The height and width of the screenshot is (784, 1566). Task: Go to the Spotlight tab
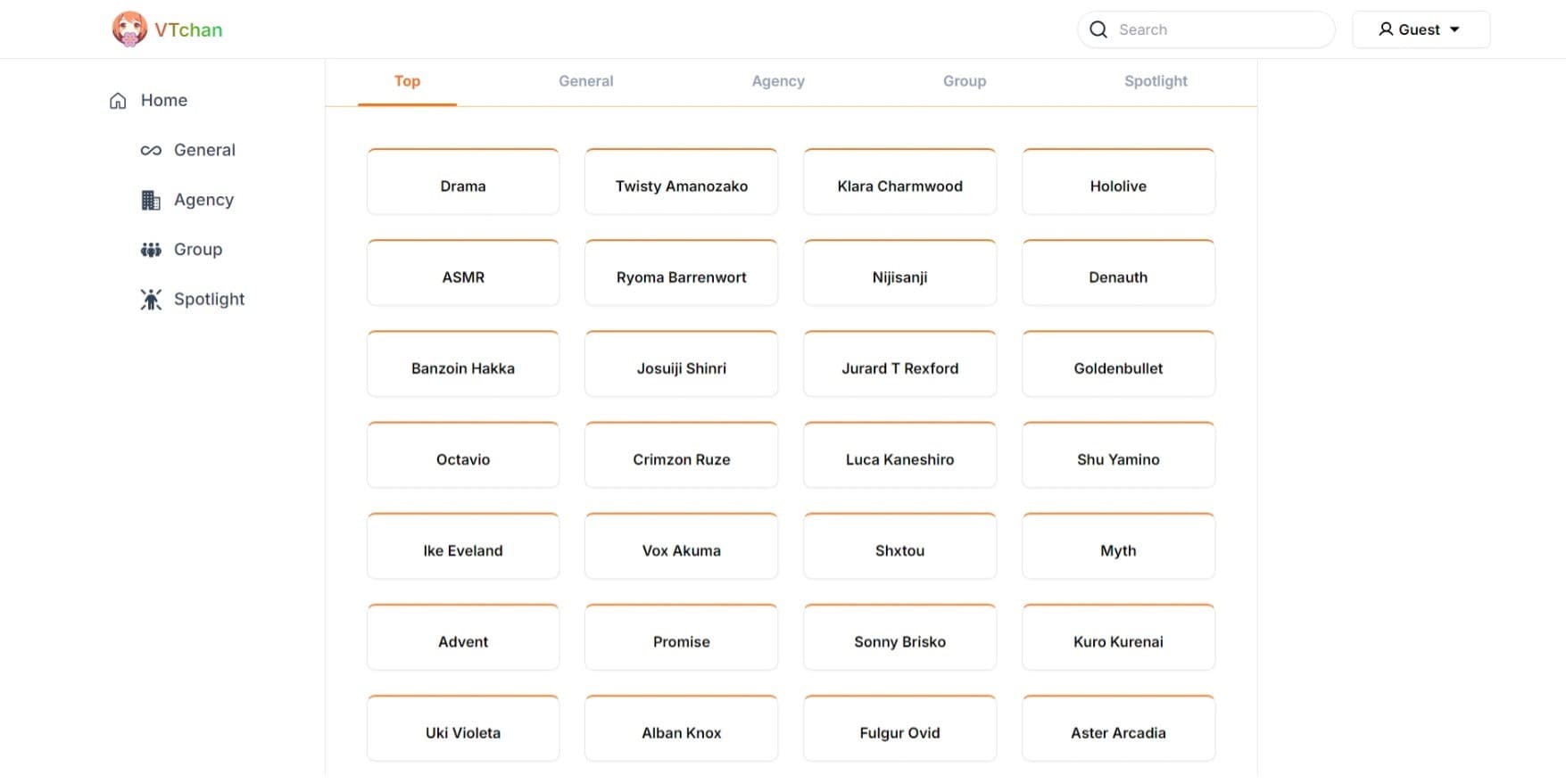point(1156,81)
